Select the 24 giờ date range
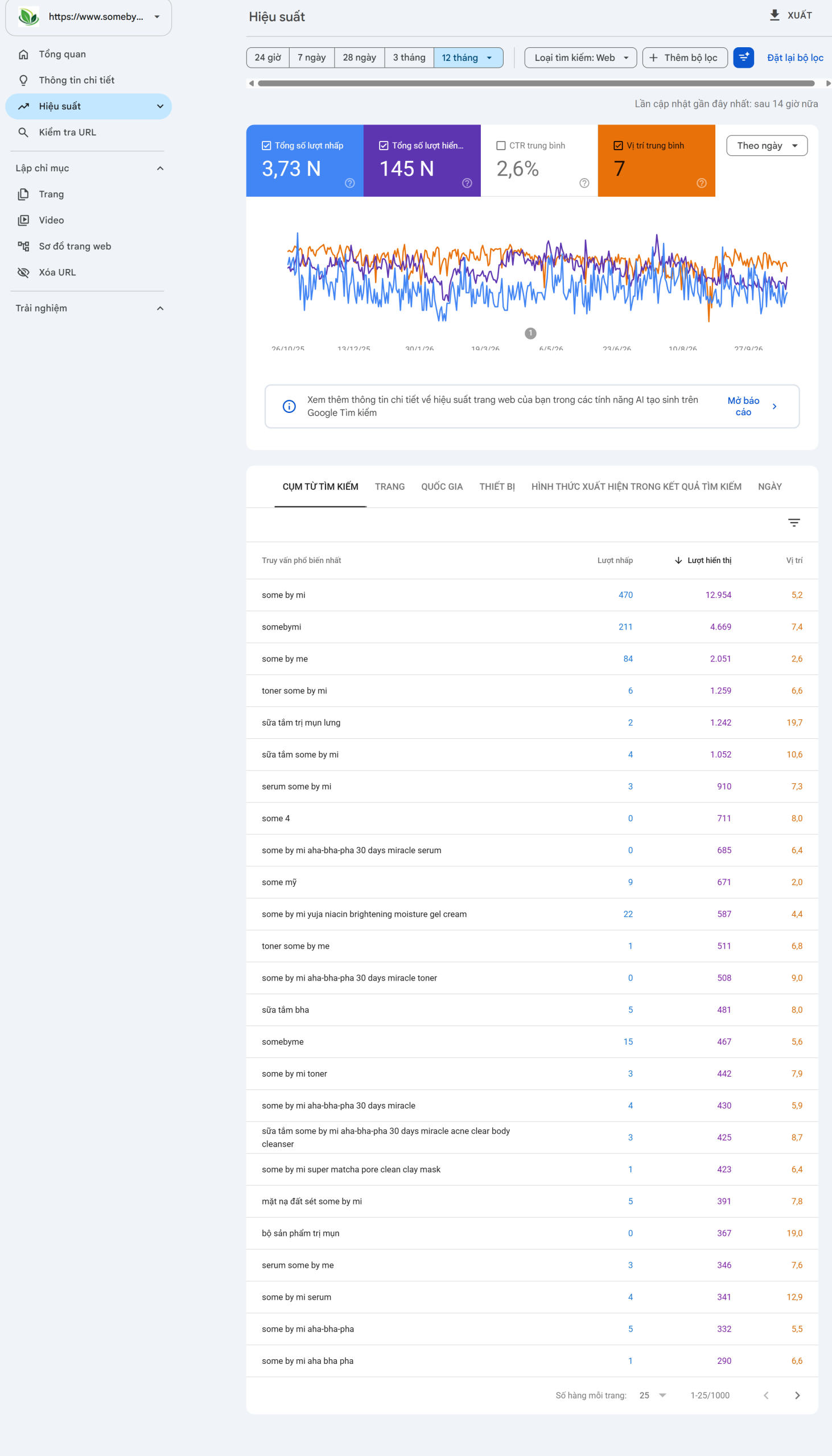 pos(267,57)
